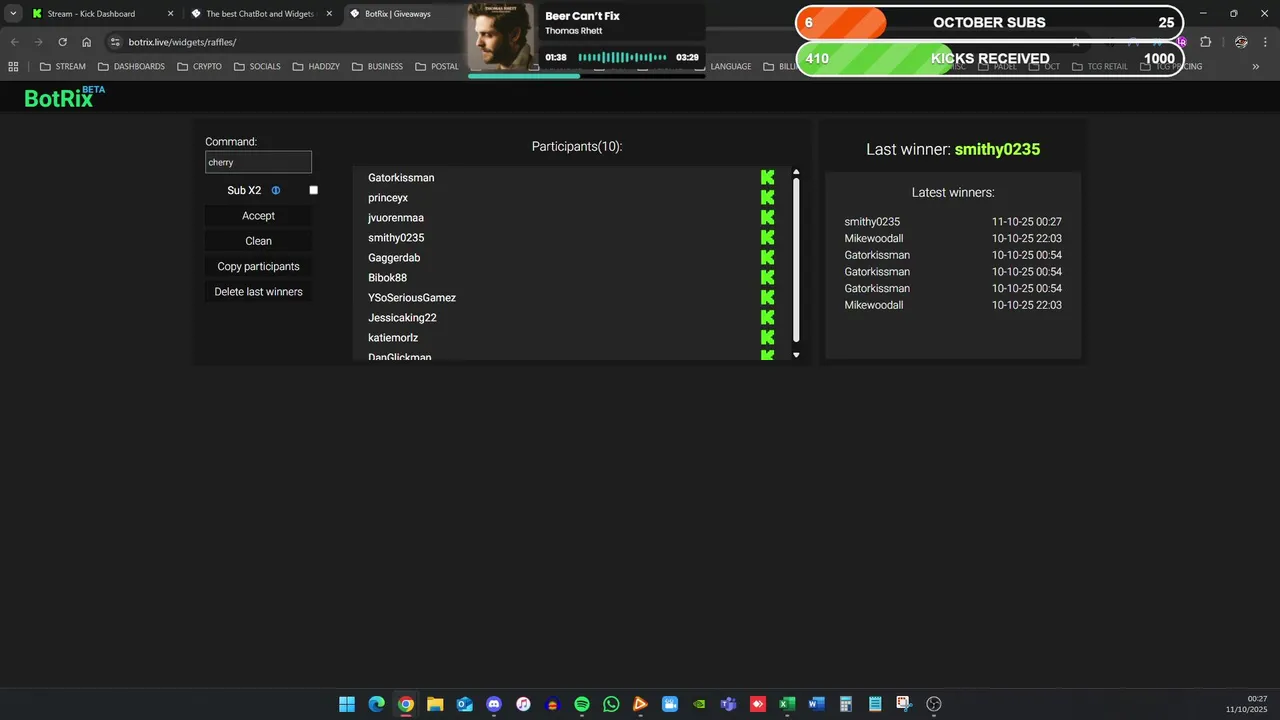This screenshot has height=720, width=1280.
Task: Click the BotRix logo
Action: [64, 97]
